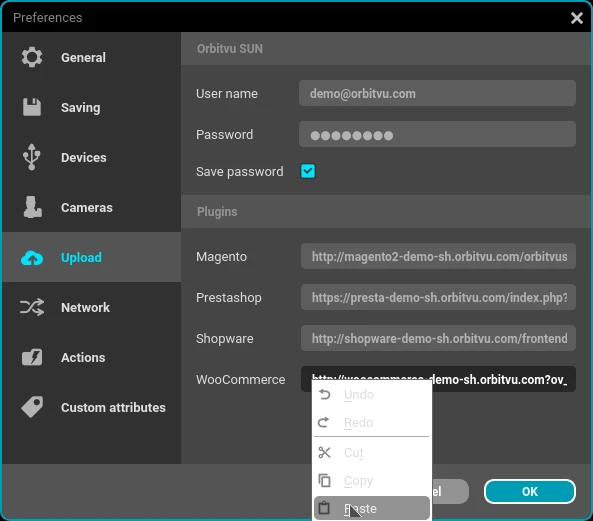This screenshot has height=521, width=593.
Task: Choose Copy in the context menu
Action: (372, 481)
